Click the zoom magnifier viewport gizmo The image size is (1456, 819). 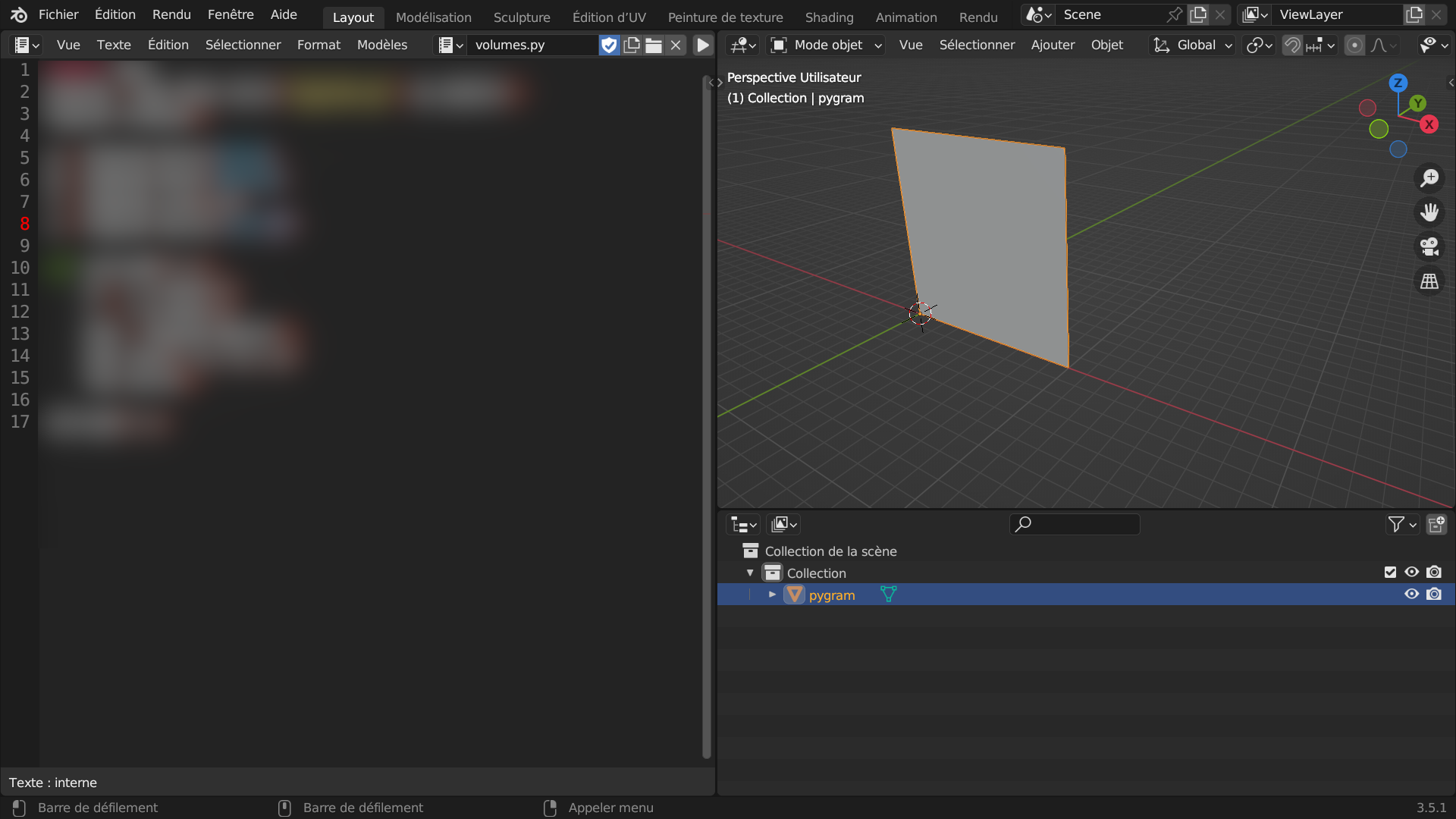pos(1429,178)
